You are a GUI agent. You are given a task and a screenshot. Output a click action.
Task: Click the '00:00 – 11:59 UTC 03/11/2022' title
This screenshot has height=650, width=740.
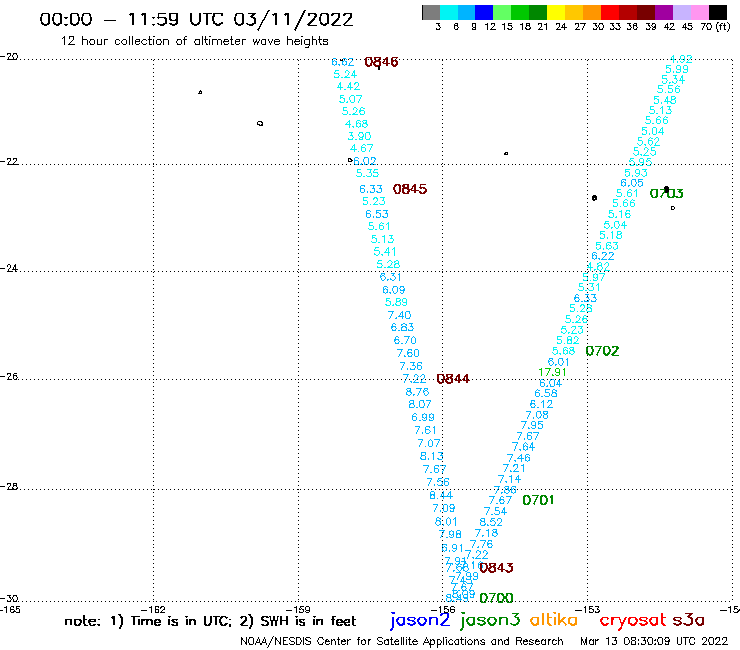pos(196,19)
